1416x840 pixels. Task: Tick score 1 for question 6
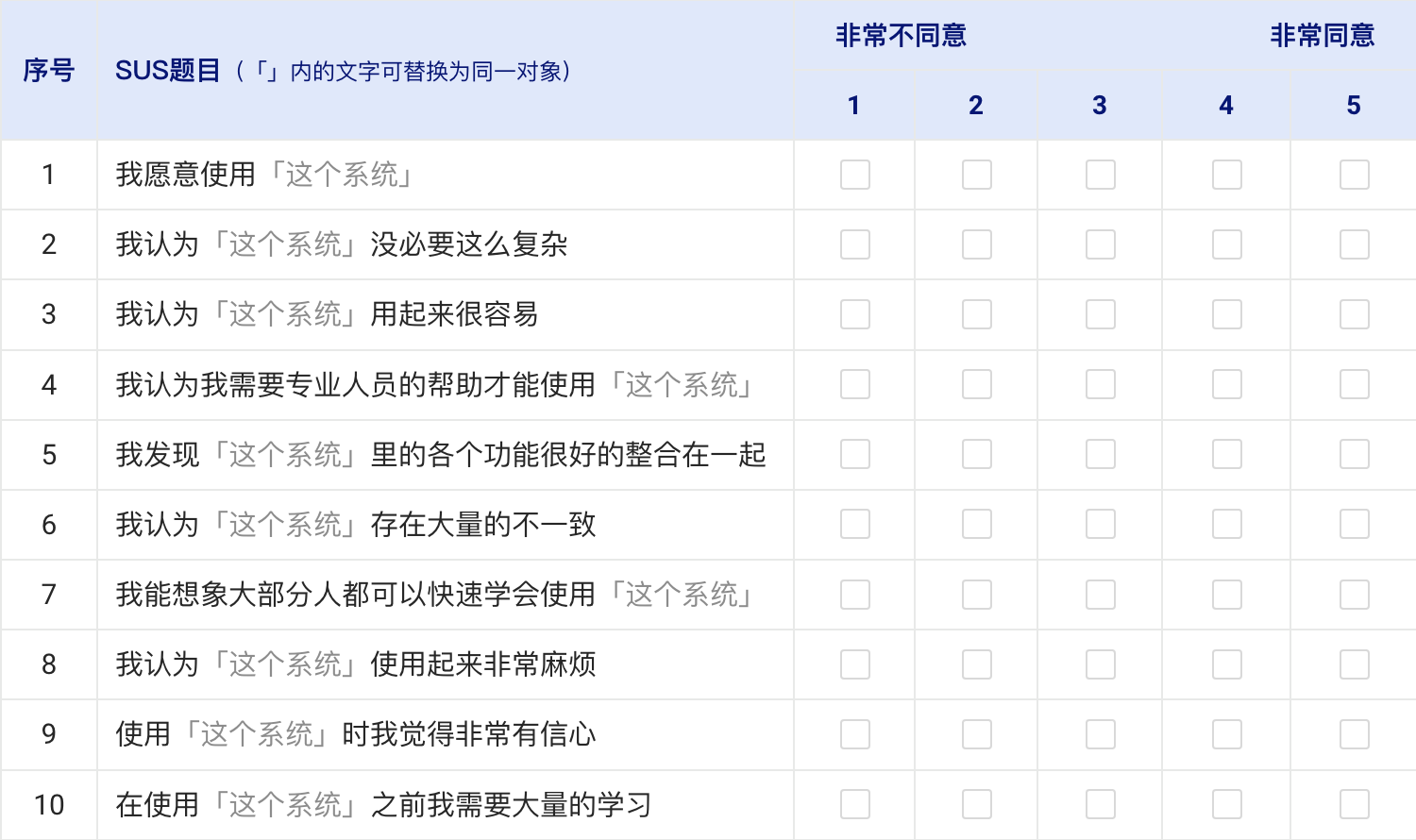coord(855,524)
